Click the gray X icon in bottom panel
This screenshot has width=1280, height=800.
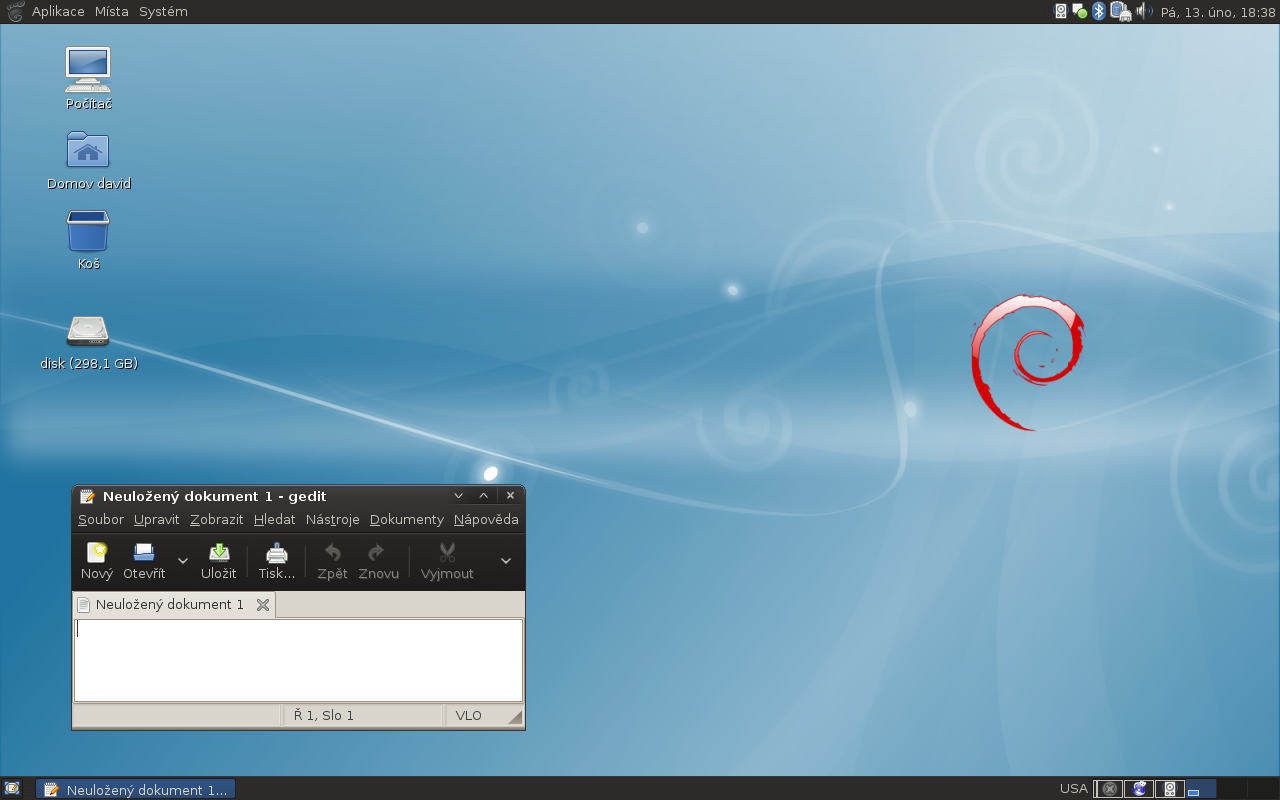[x=1109, y=788]
